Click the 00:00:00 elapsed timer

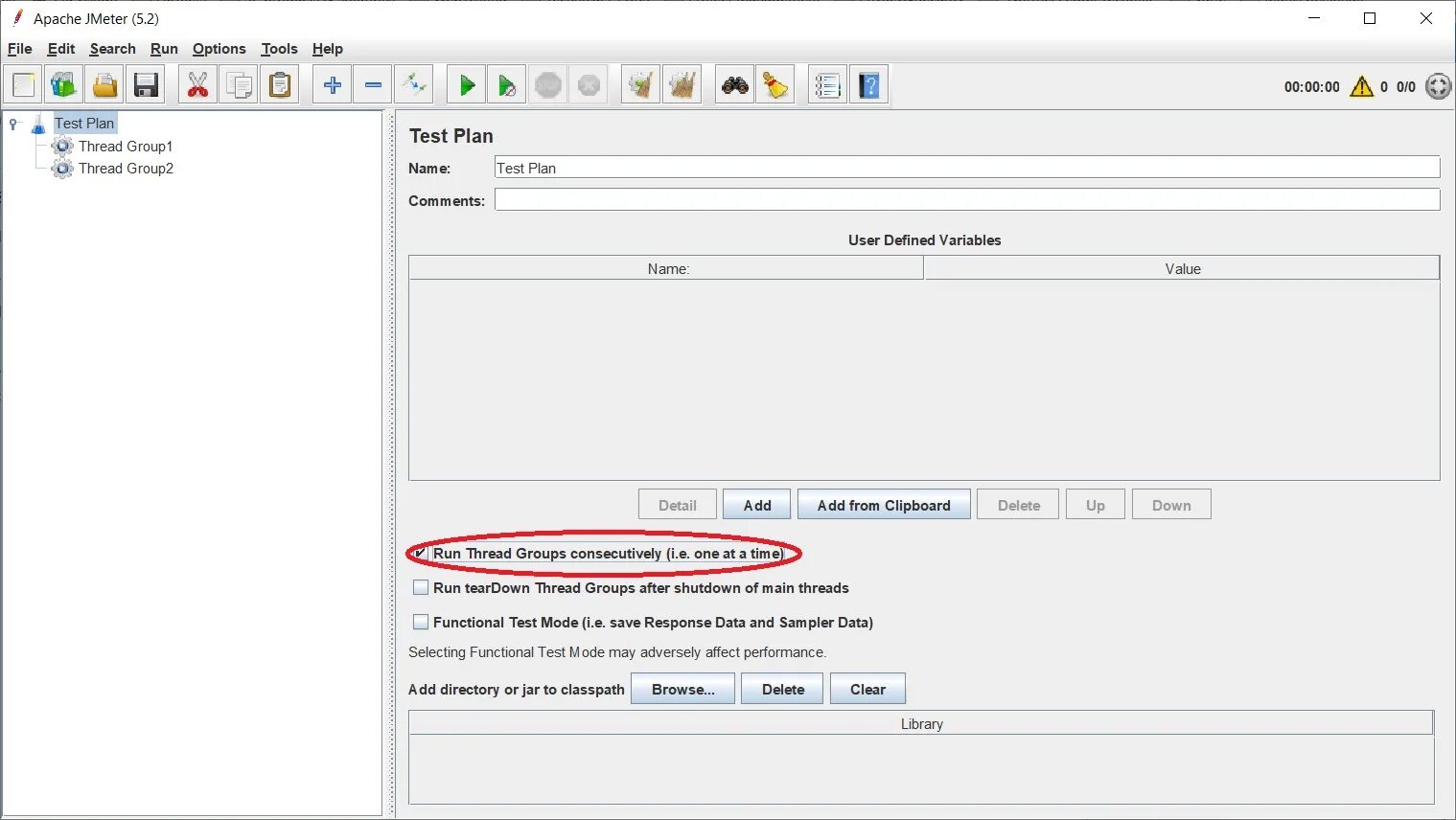pyautogui.click(x=1311, y=87)
